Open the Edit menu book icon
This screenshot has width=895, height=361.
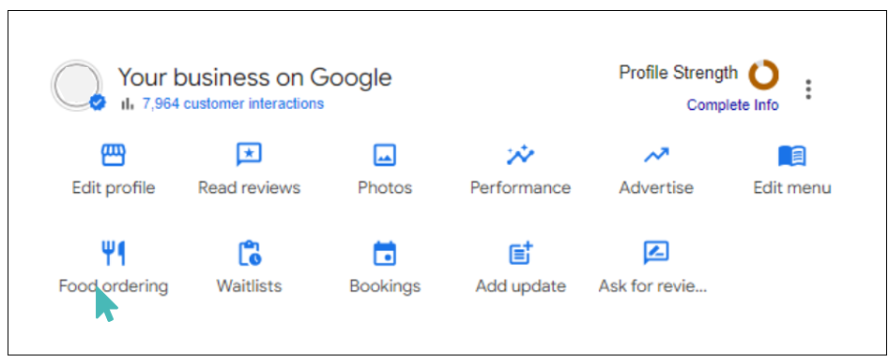[x=792, y=155]
